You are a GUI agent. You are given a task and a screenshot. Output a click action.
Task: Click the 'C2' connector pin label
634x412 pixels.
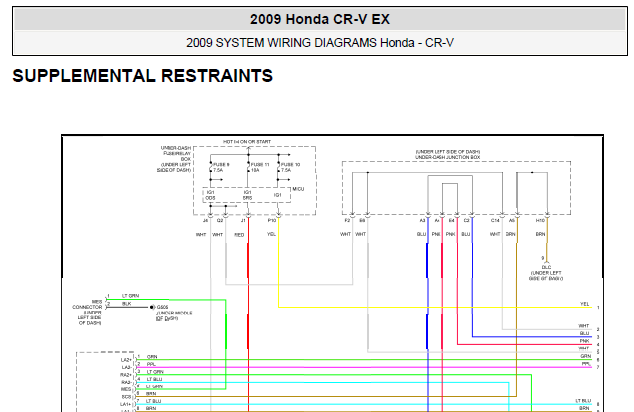click(467, 220)
